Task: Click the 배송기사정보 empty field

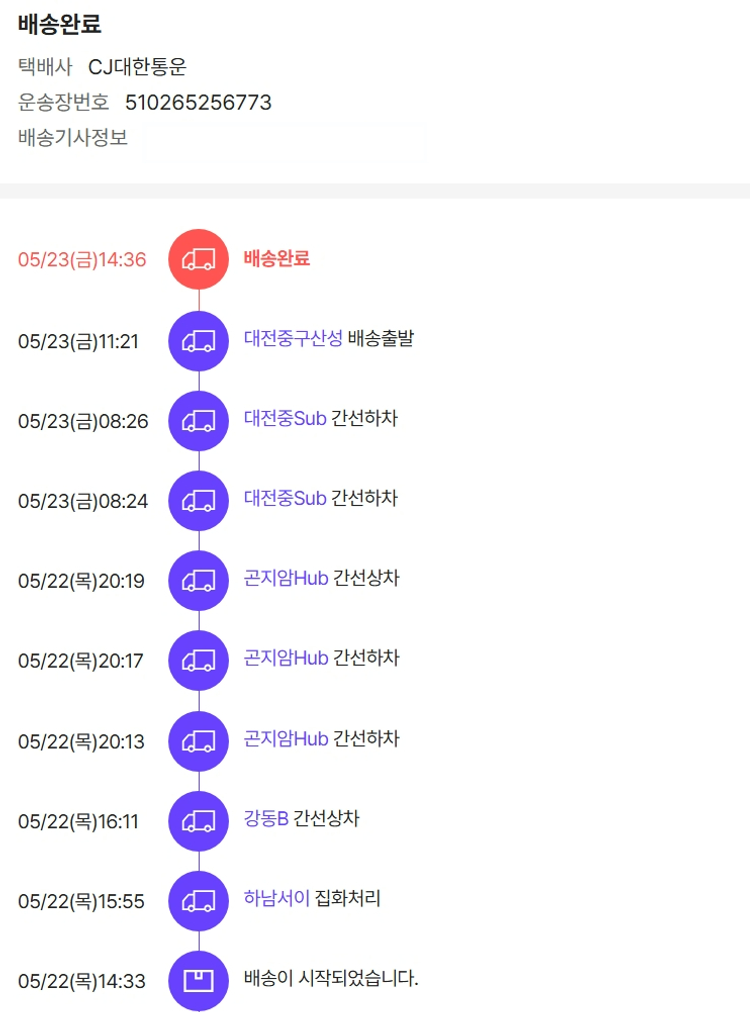Action: coord(285,141)
